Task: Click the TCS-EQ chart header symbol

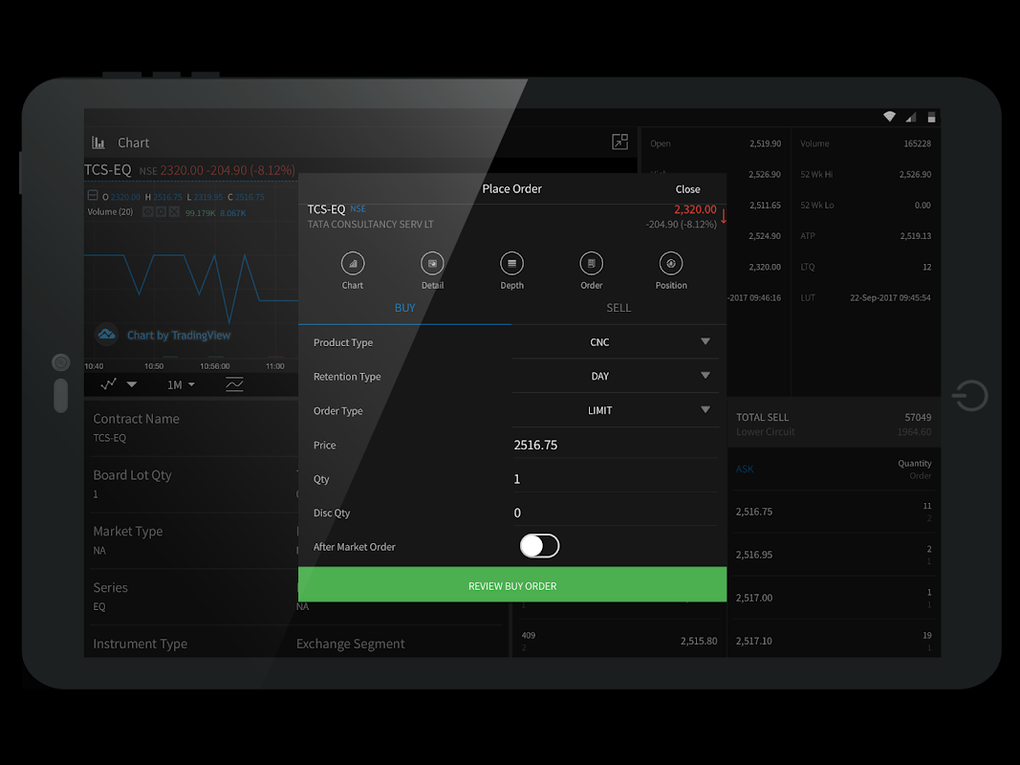Action: (108, 170)
